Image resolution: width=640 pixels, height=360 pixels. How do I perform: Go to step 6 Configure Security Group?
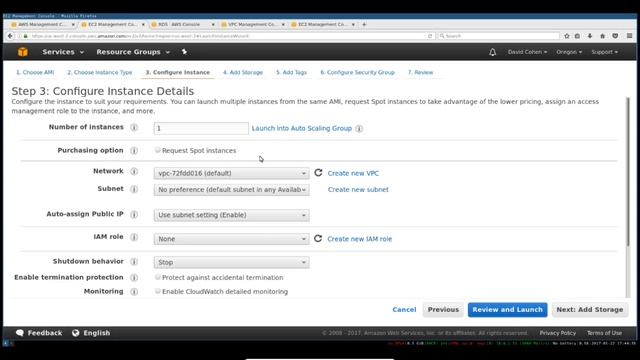pyautogui.click(x=357, y=72)
